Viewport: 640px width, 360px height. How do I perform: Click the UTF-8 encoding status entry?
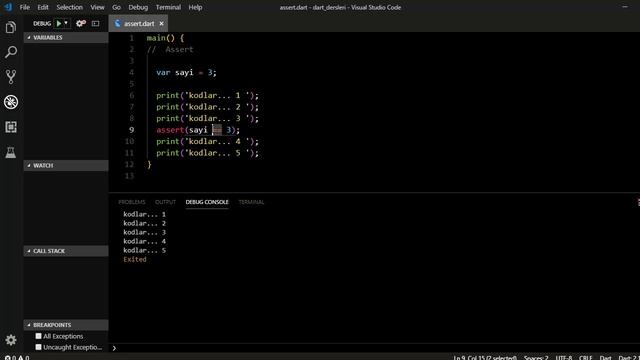pyautogui.click(x=564, y=358)
